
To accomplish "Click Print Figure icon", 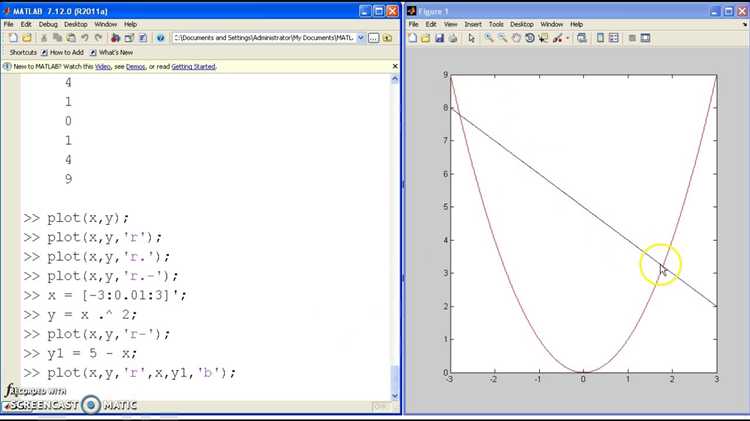I will (x=453, y=38).
